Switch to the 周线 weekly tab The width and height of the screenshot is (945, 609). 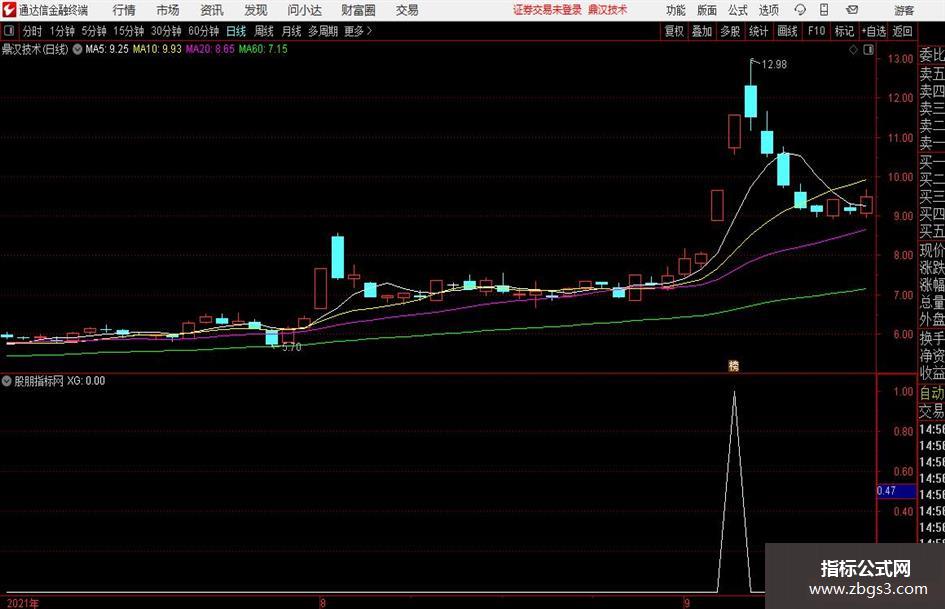coord(264,31)
